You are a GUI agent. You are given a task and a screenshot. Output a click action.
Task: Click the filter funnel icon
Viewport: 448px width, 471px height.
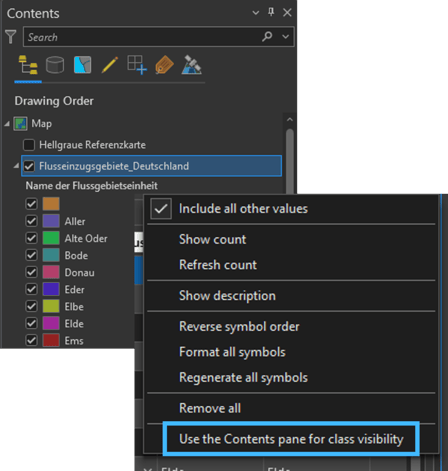click(11, 37)
